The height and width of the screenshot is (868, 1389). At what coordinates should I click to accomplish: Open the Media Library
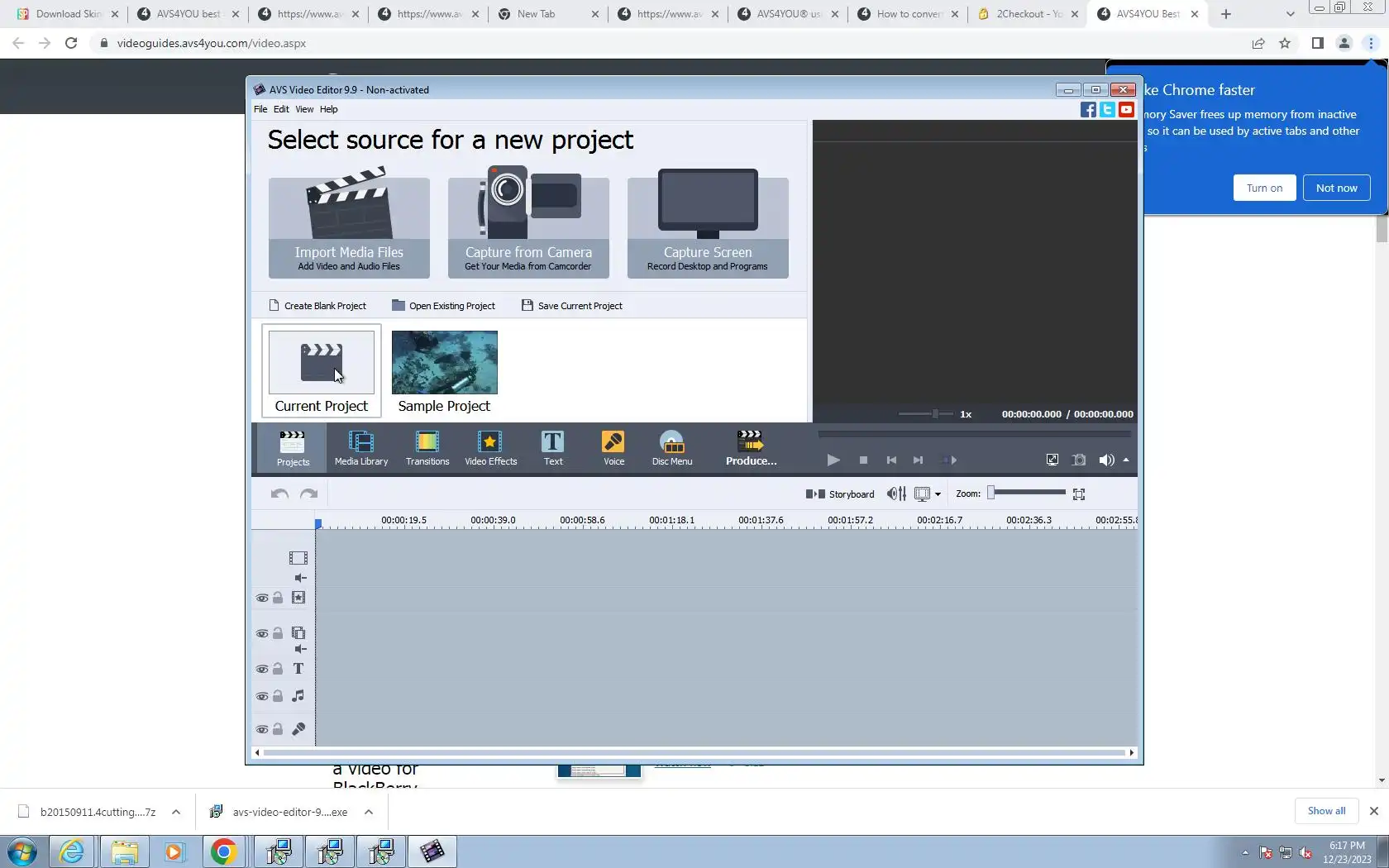(361, 448)
